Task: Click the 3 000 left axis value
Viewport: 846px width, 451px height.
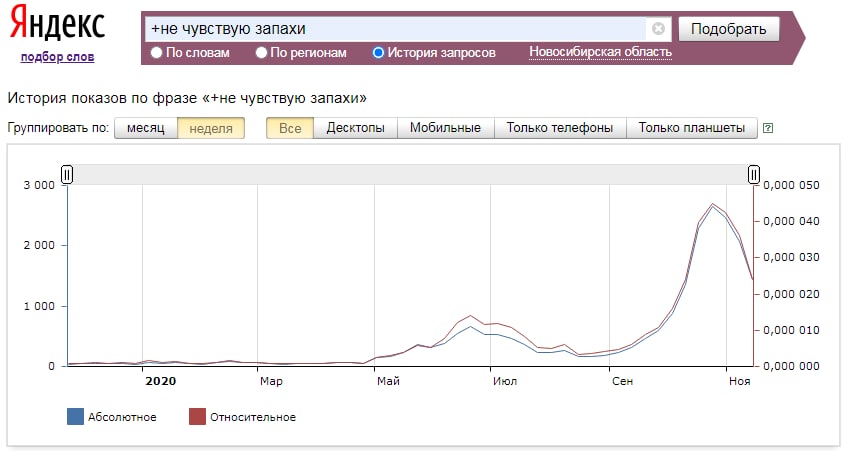Action: pos(39,185)
